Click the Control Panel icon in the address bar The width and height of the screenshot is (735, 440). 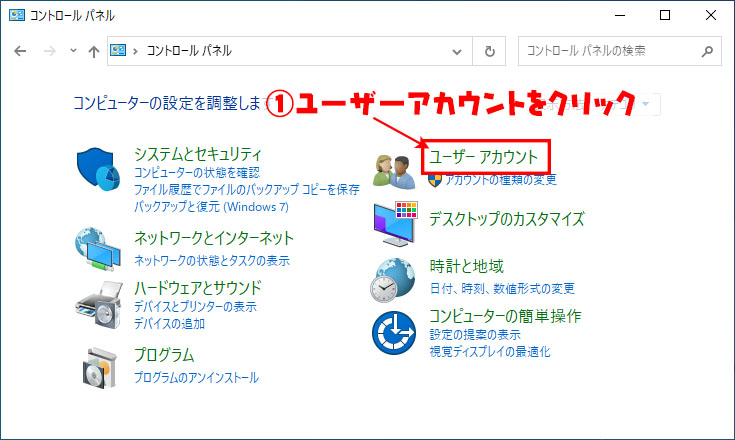pyautogui.click(x=118, y=50)
